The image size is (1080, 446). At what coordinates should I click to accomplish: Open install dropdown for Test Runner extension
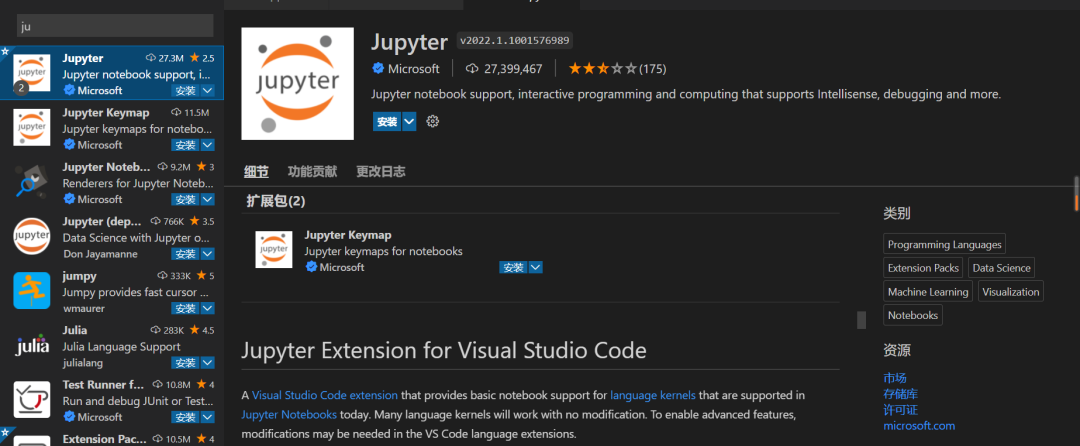(x=207, y=417)
